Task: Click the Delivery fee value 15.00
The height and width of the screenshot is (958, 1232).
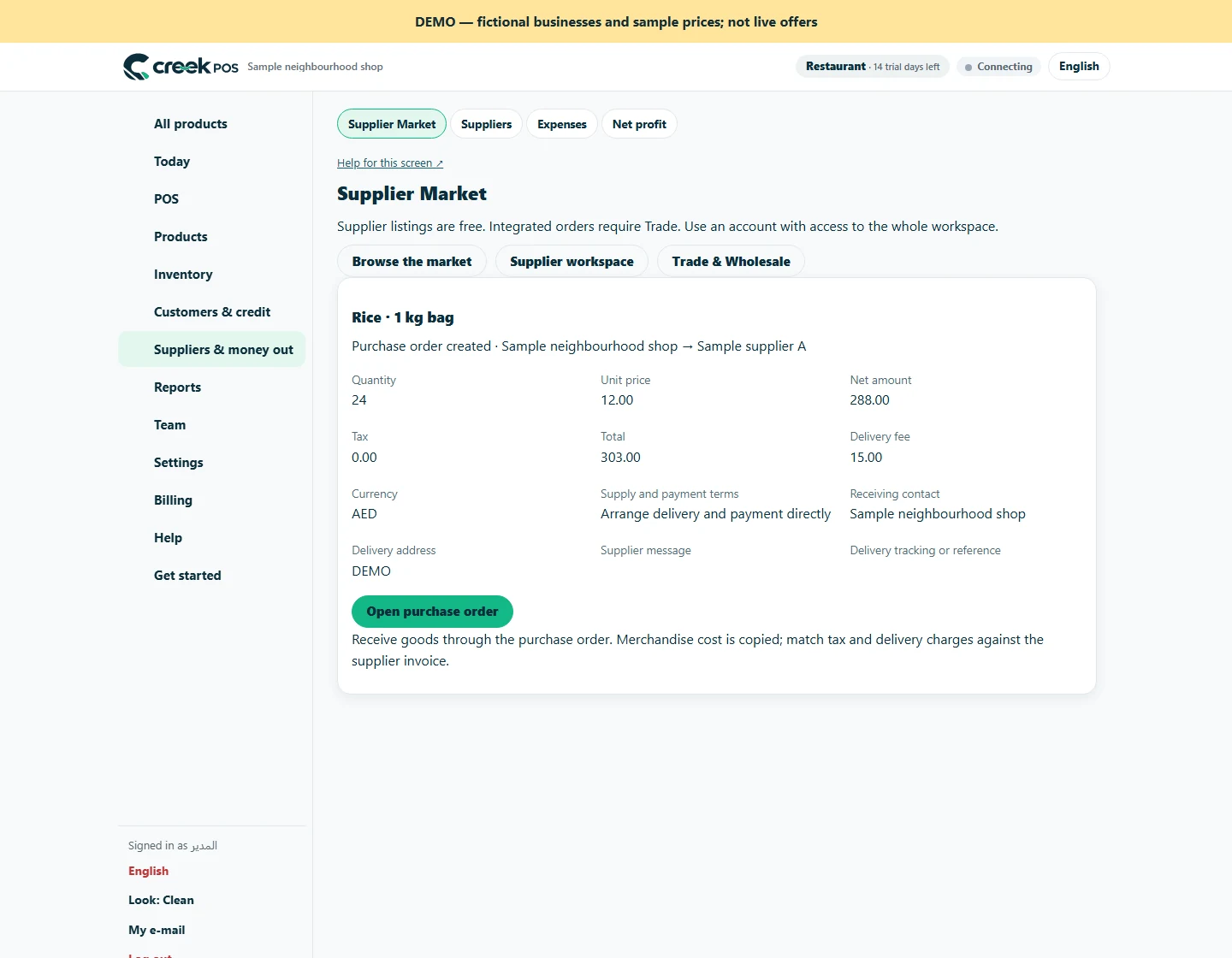Action: point(866,458)
